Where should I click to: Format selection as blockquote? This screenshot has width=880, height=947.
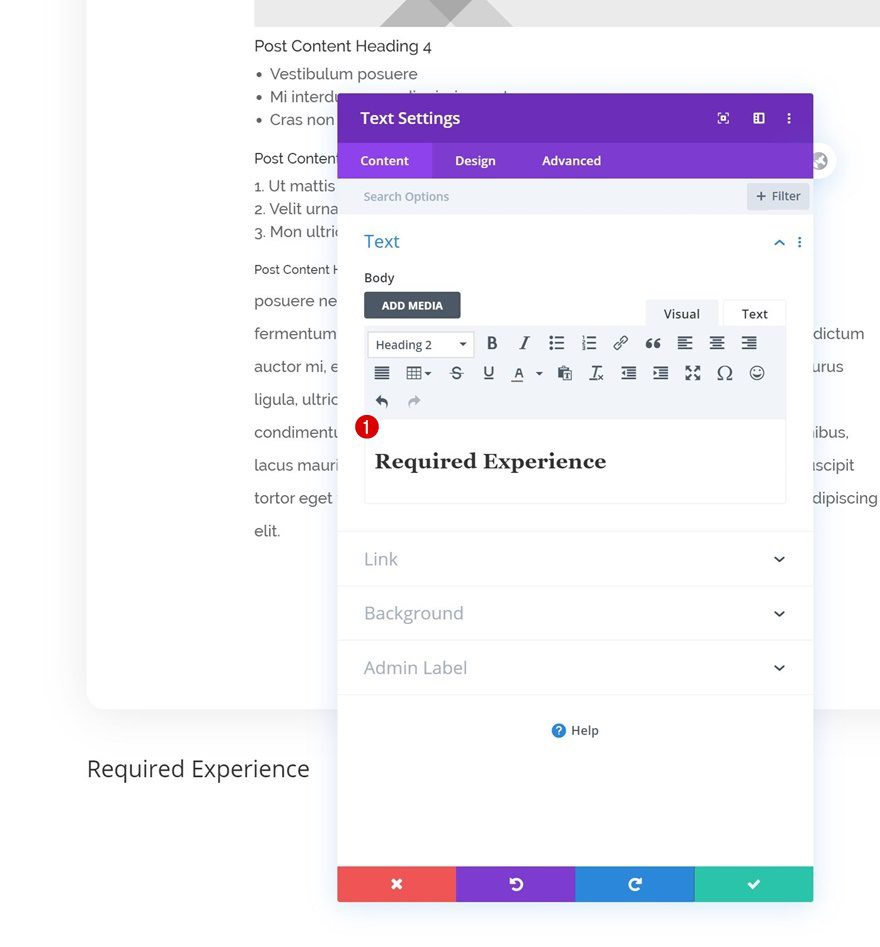652,343
